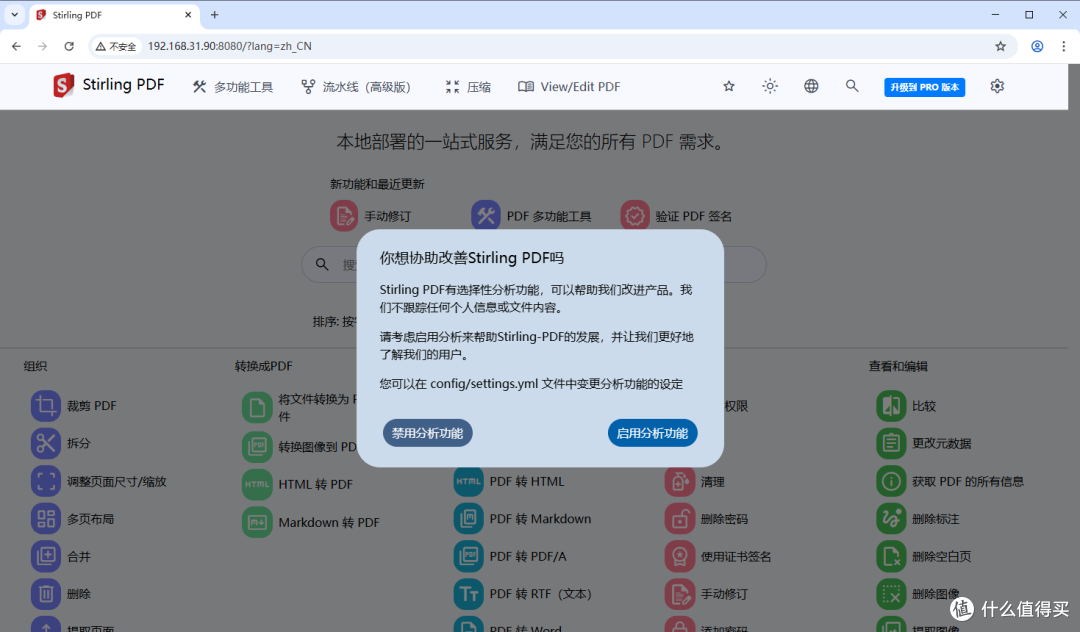
Task: Toggle dark mode sun icon
Action: pyautogui.click(x=770, y=86)
